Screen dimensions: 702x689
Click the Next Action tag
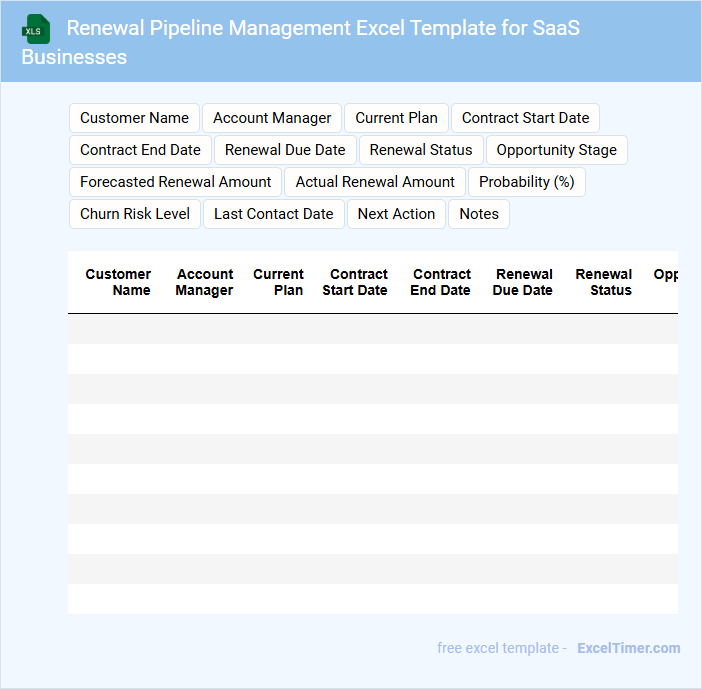click(396, 214)
